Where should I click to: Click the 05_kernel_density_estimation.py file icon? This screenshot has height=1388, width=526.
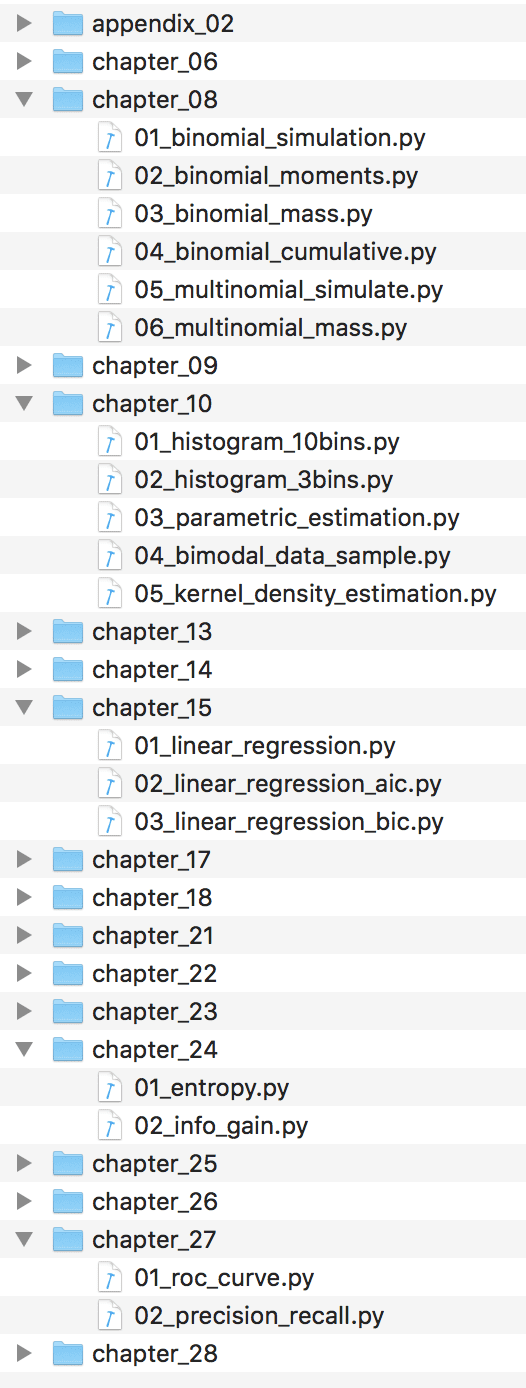[108, 594]
